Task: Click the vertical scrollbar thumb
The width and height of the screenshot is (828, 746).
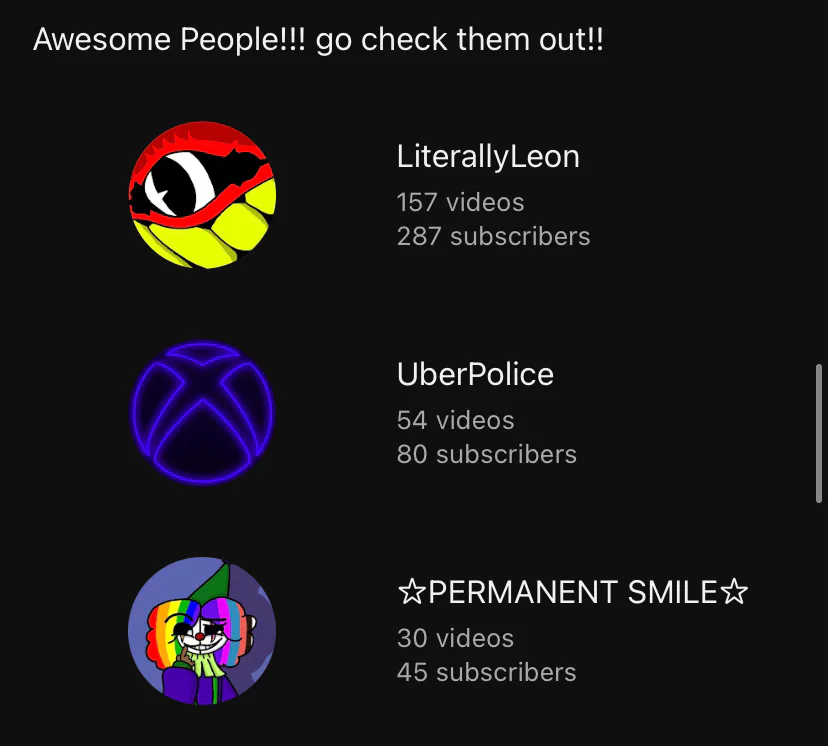Action: [x=818, y=433]
